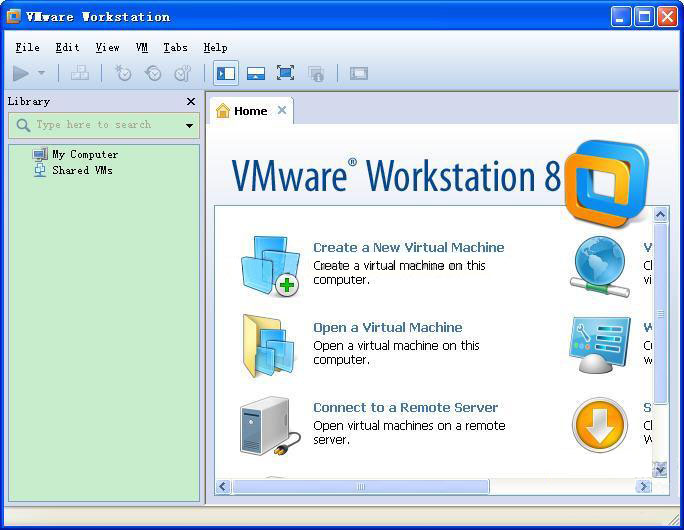The image size is (684, 530).
Task: Open the VM menu
Action: pyautogui.click(x=142, y=47)
